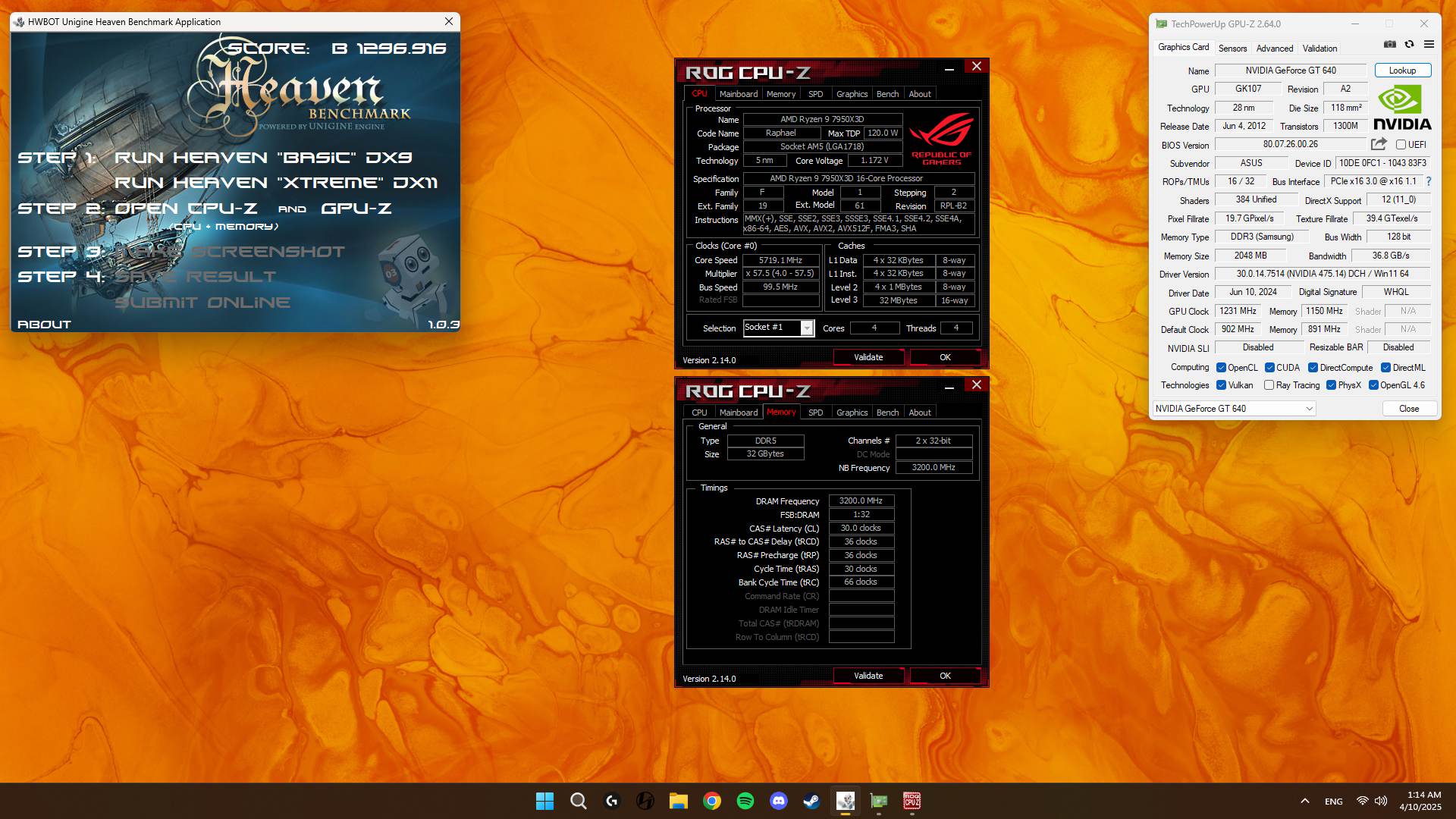Toggle the PhysX checkbox
1456x819 pixels.
point(1331,384)
